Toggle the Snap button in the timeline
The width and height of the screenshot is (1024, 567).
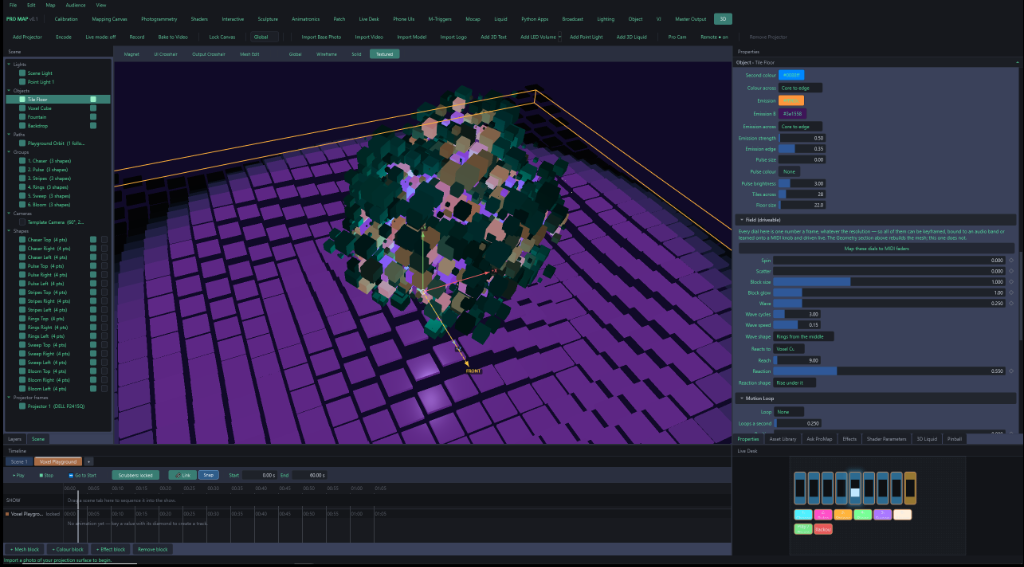(208, 475)
